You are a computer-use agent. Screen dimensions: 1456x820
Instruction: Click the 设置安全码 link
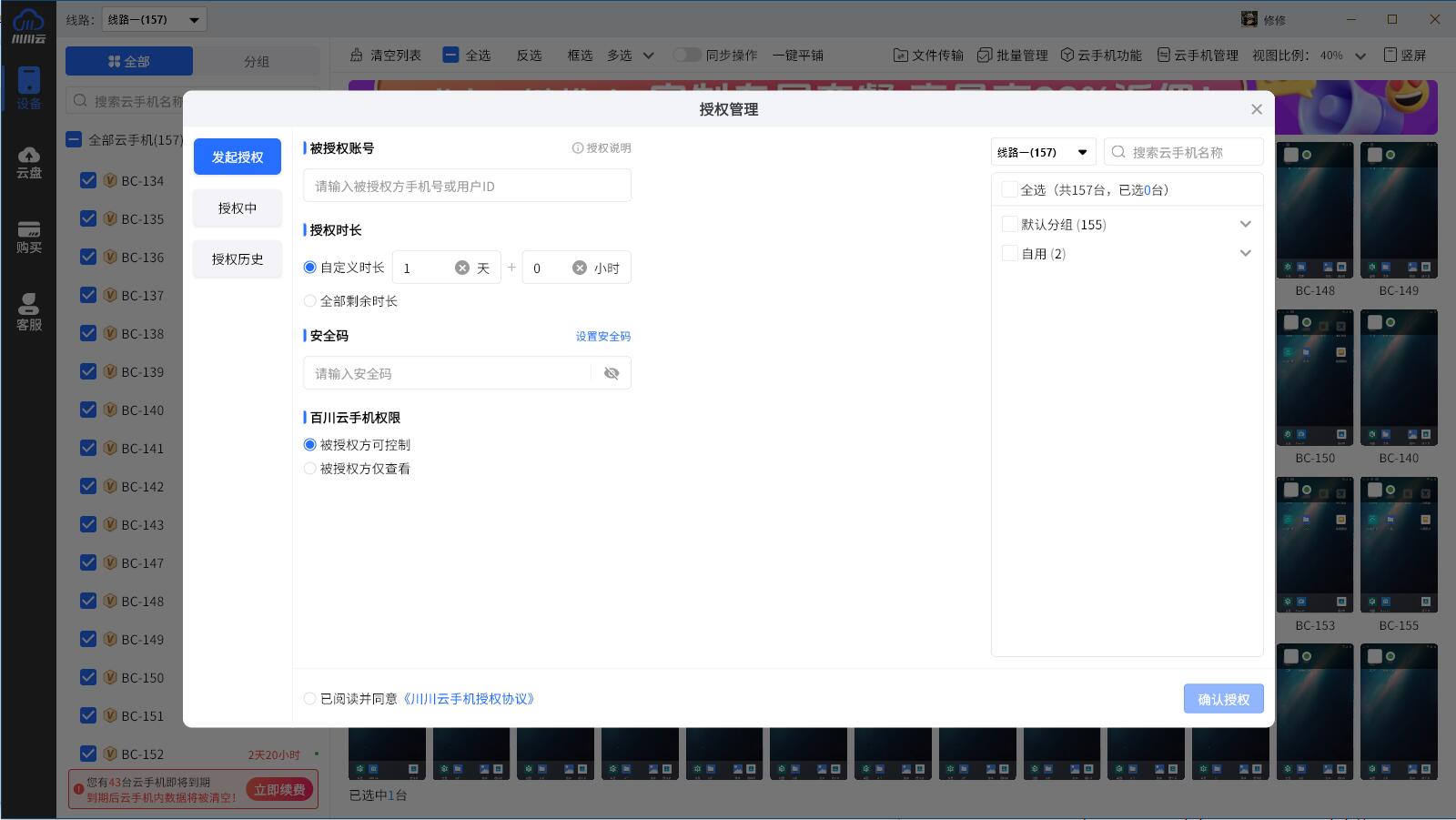602,337
